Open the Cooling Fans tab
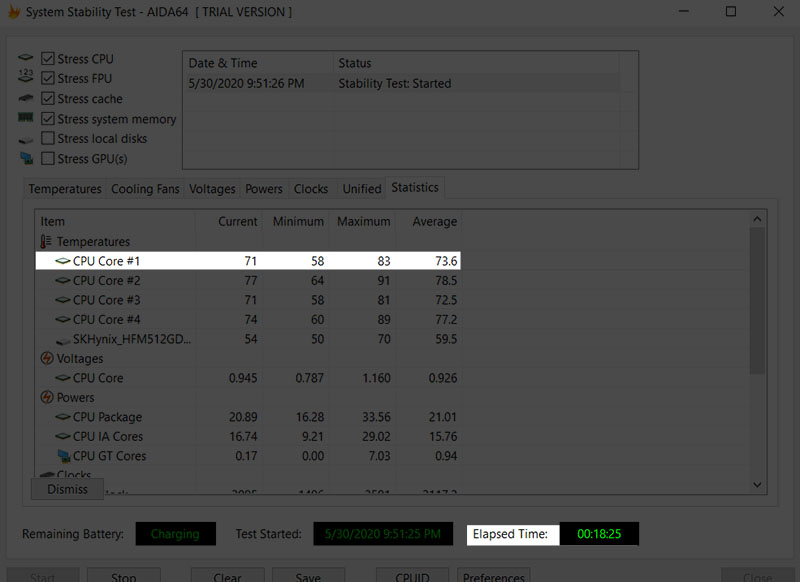Viewport: 800px width, 582px height. point(145,189)
